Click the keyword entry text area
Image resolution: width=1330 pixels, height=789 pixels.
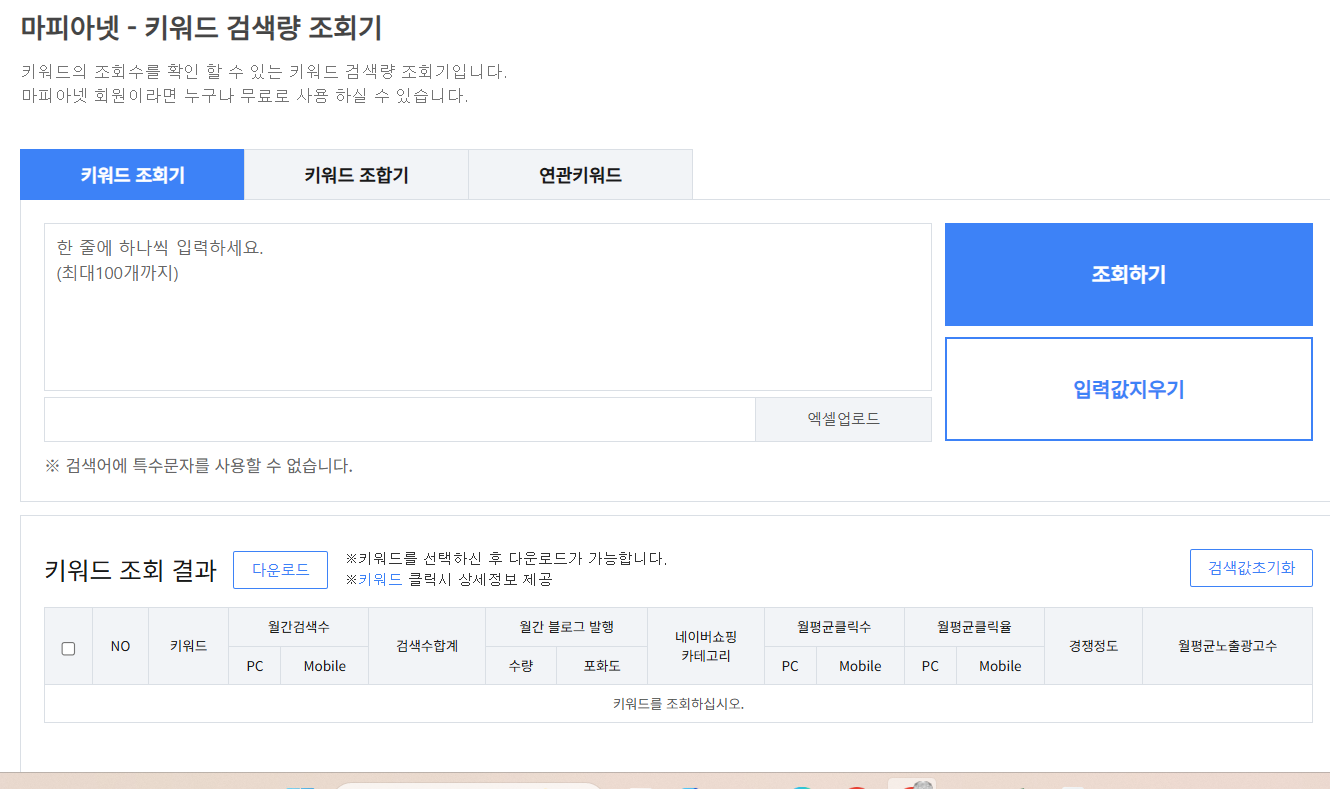pyautogui.click(x=486, y=305)
